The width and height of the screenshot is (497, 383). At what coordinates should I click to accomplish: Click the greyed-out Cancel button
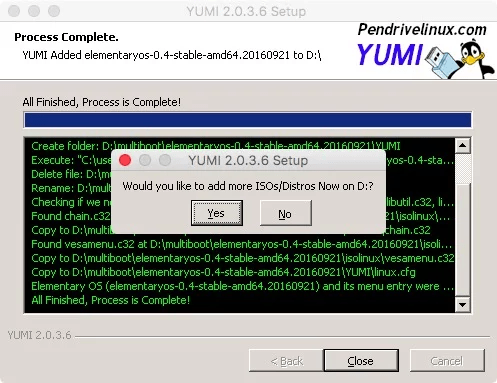[x=447, y=361]
